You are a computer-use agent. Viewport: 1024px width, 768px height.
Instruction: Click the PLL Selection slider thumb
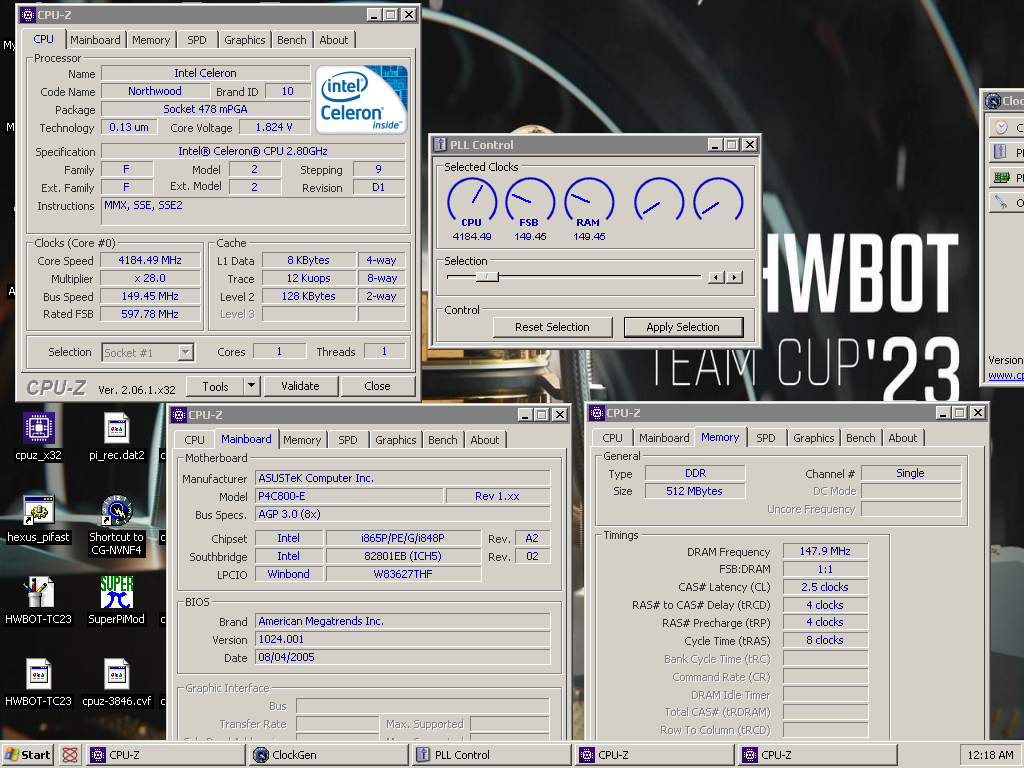pos(487,277)
